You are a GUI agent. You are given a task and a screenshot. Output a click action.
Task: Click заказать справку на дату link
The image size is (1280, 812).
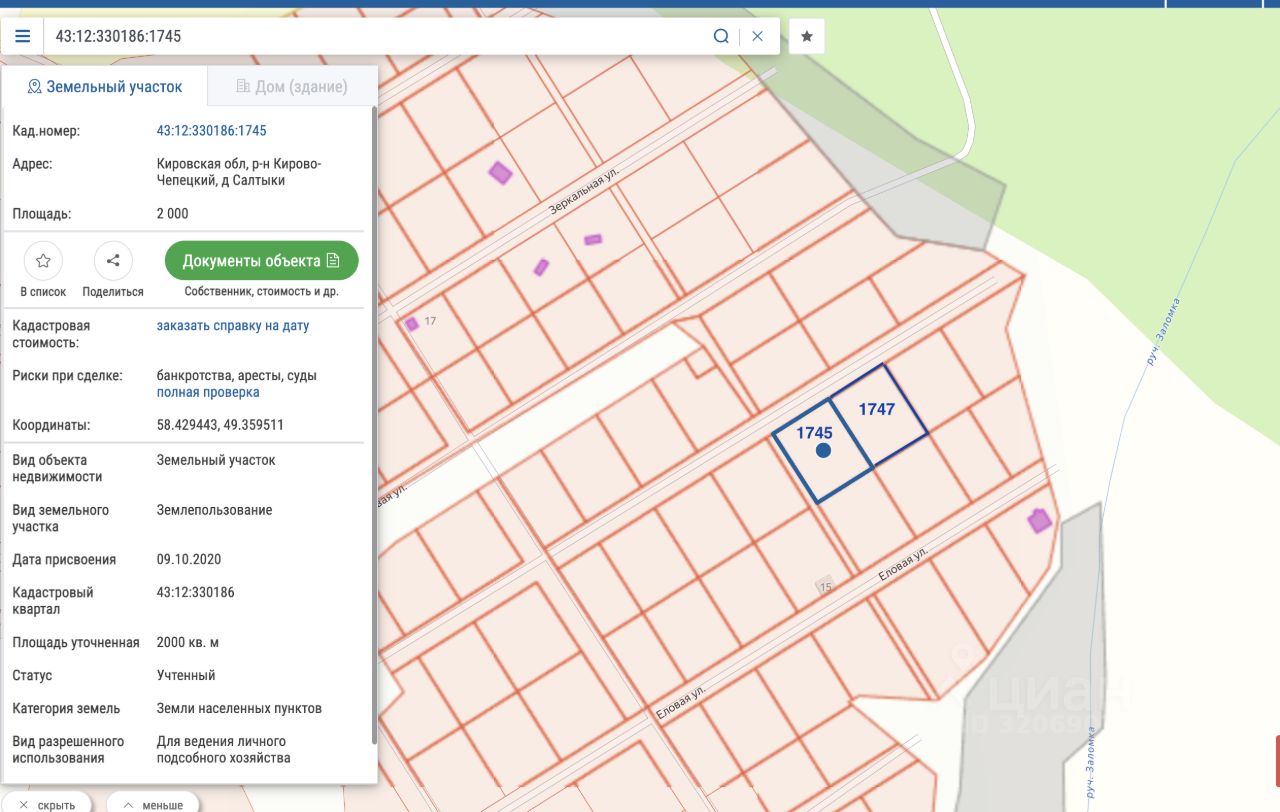pos(233,326)
